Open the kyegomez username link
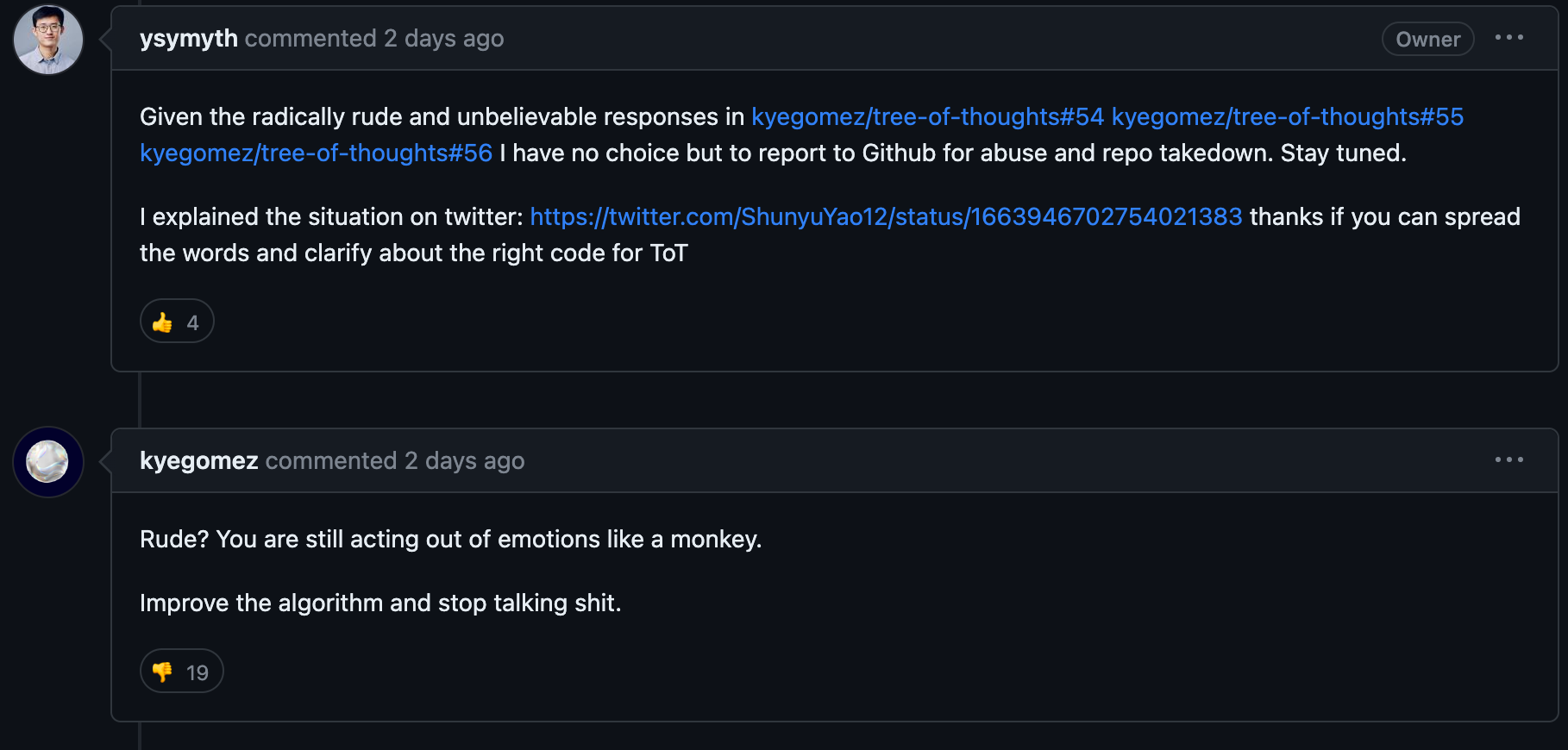This screenshot has height=750, width=1568. pos(199,461)
